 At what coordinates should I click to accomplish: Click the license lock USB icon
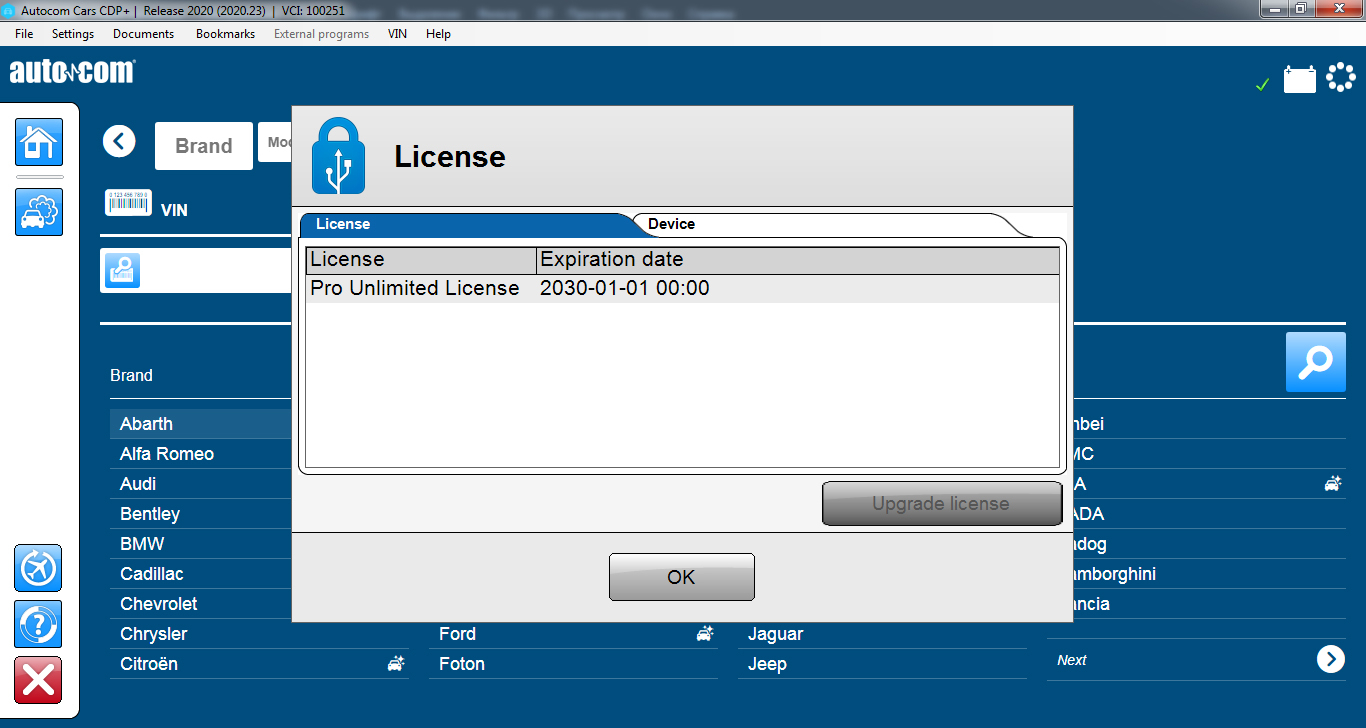[338, 155]
